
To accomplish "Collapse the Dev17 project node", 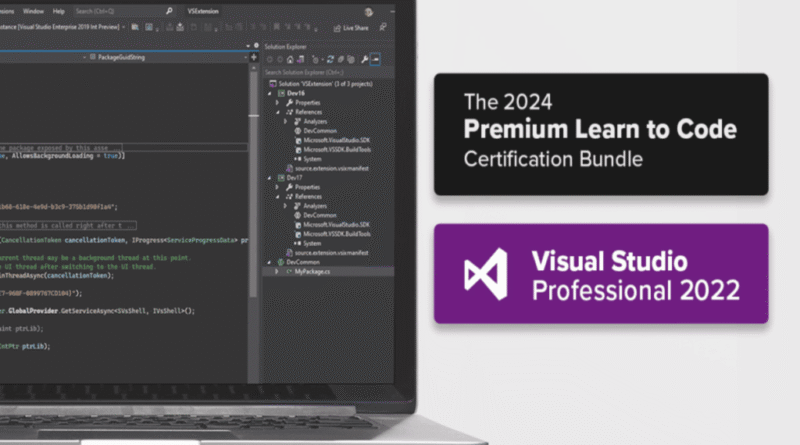I will pos(270,178).
